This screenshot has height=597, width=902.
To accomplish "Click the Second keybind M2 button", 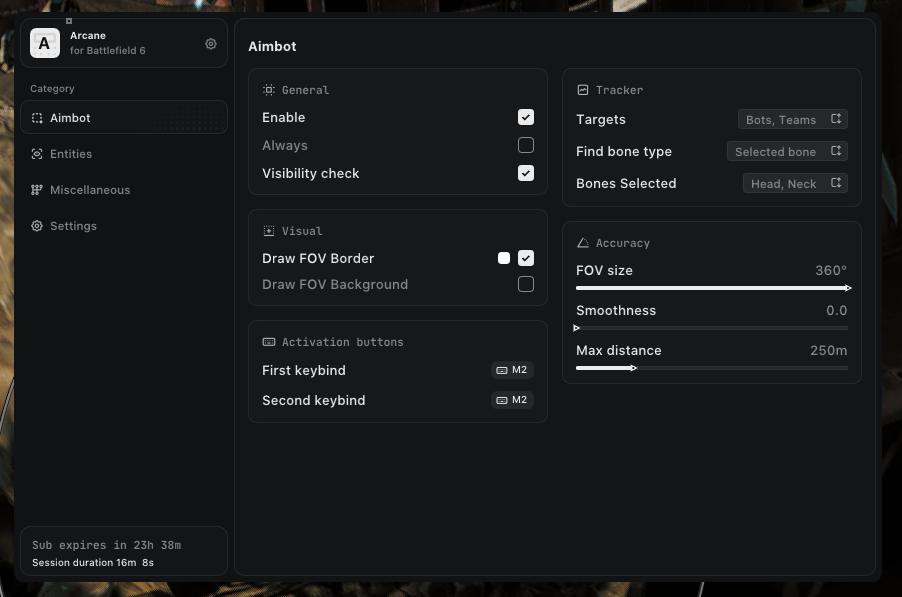I will (512, 400).
